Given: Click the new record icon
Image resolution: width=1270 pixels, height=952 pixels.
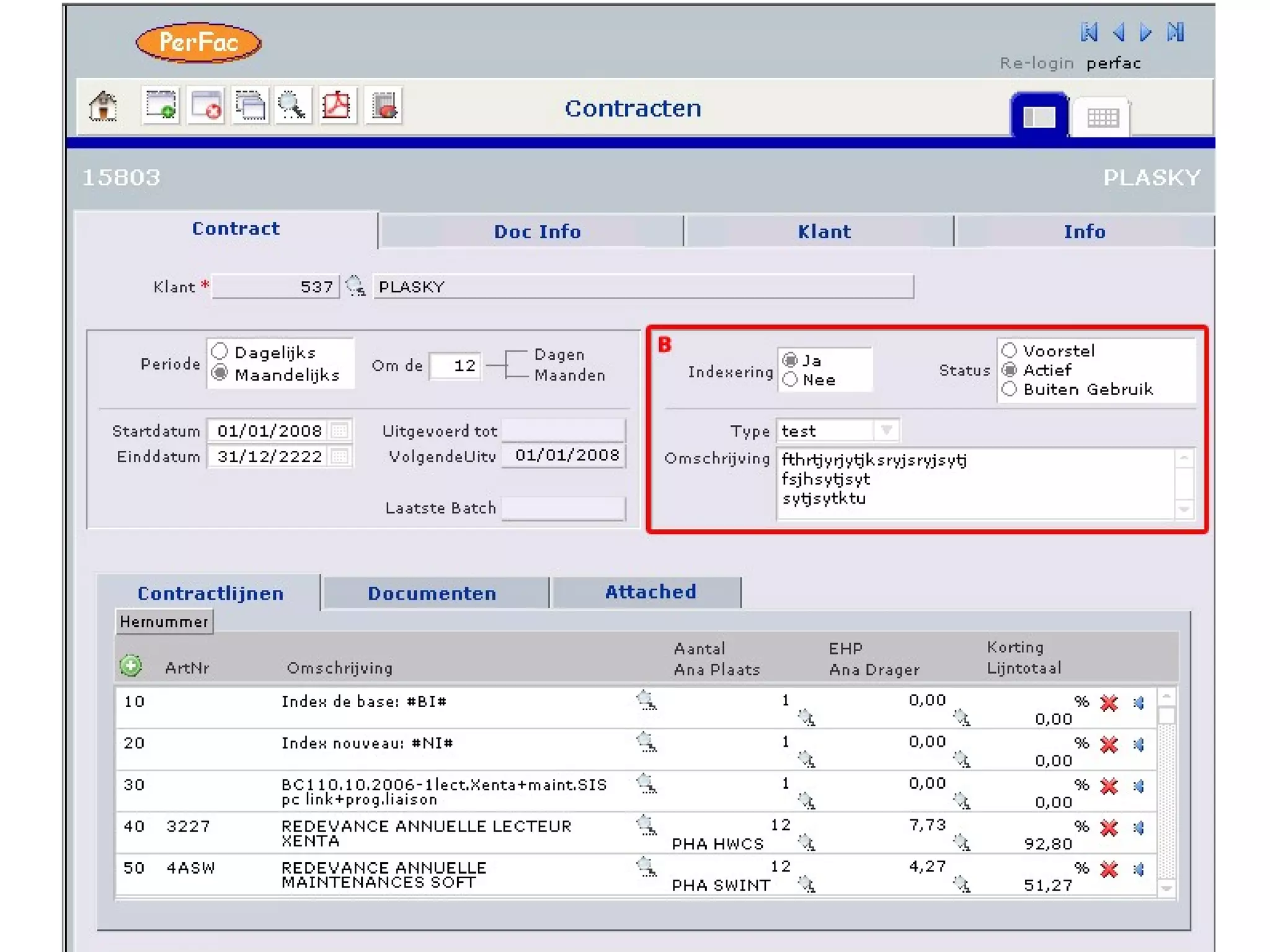Looking at the screenshot, I should [x=161, y=106].
